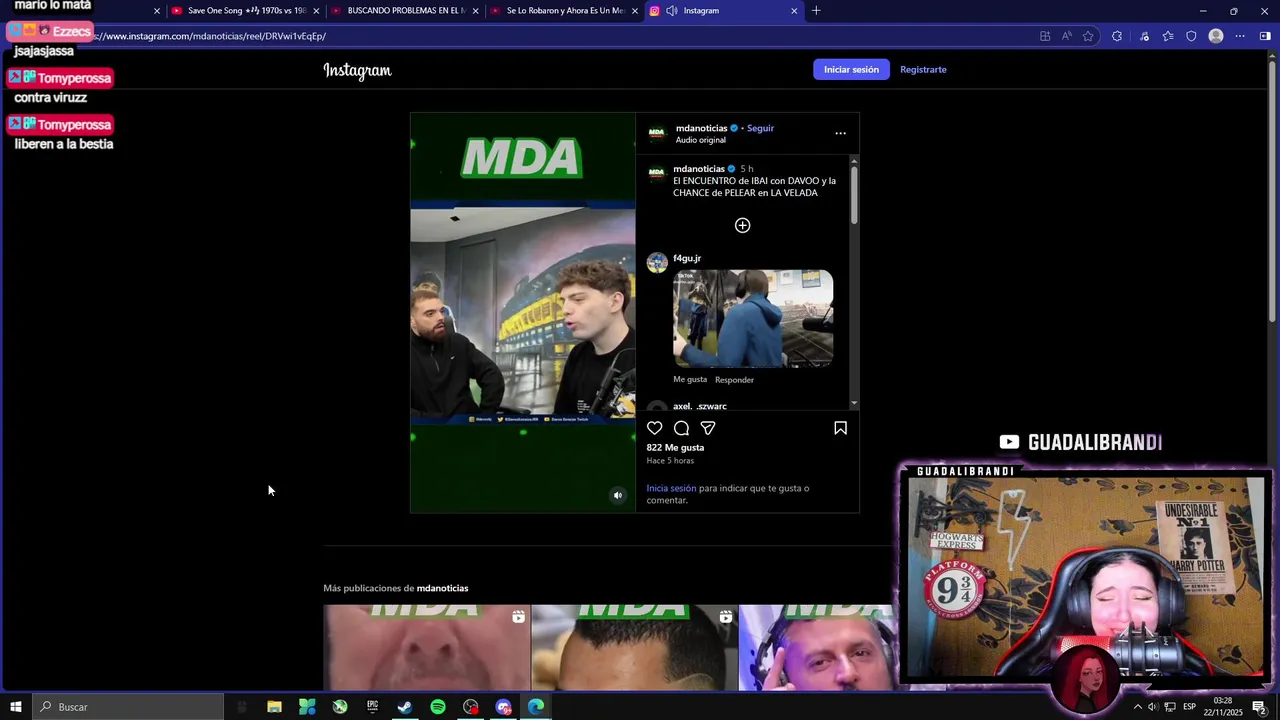Open Microsoft Edge from the taskbar

point(536,707)
